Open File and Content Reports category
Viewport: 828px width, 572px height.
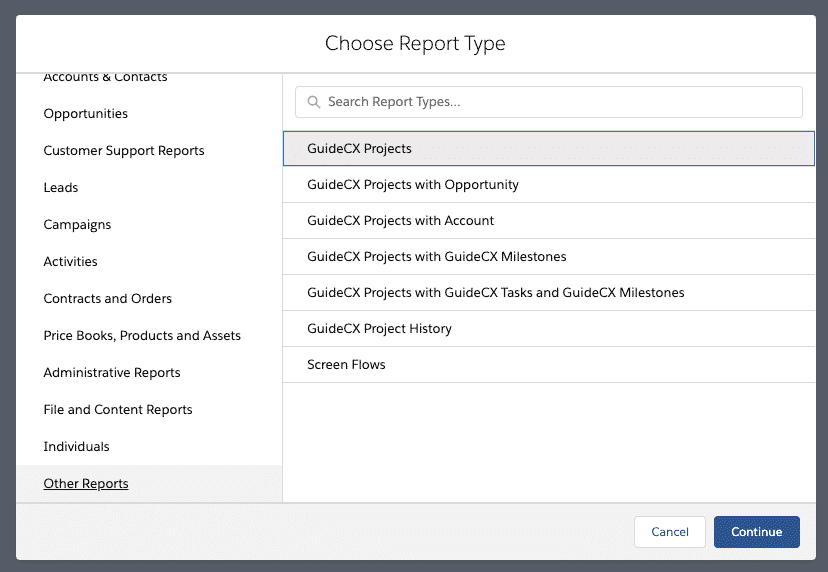click(118, 409)
